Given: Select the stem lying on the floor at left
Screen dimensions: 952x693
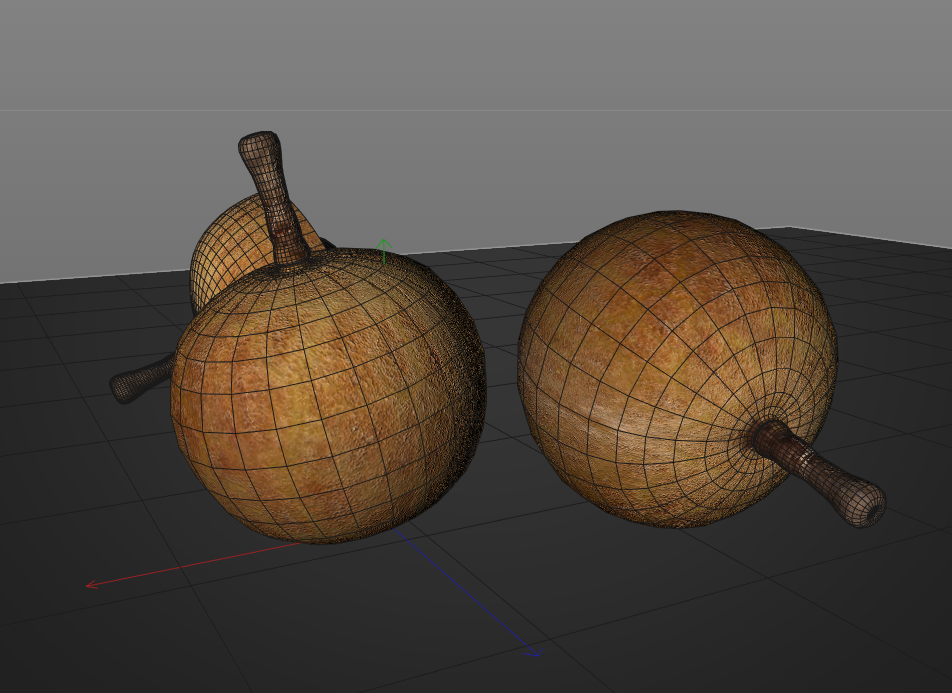Looking at the screenshot, I should [x=141, y=380].
